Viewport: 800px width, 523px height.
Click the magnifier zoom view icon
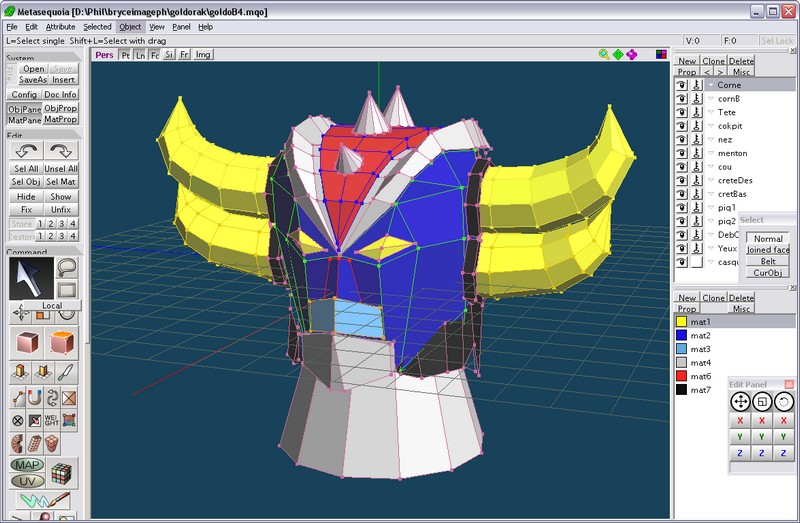[604, 54]
